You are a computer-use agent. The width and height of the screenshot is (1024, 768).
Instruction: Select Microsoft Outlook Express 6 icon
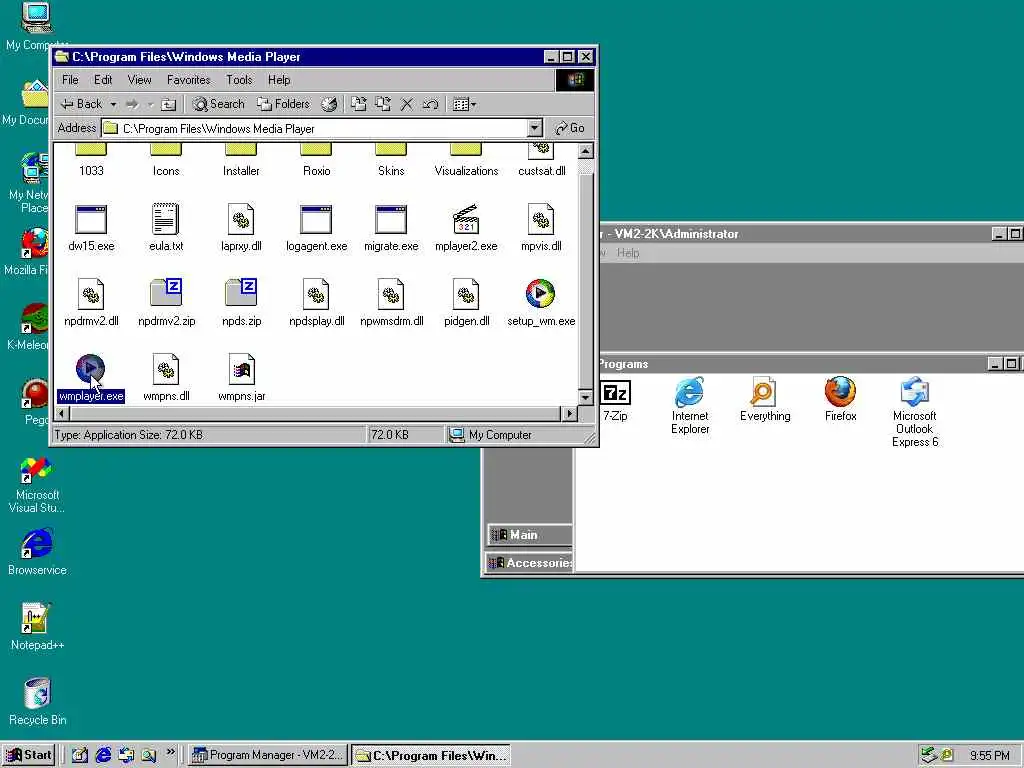[914, 391]
